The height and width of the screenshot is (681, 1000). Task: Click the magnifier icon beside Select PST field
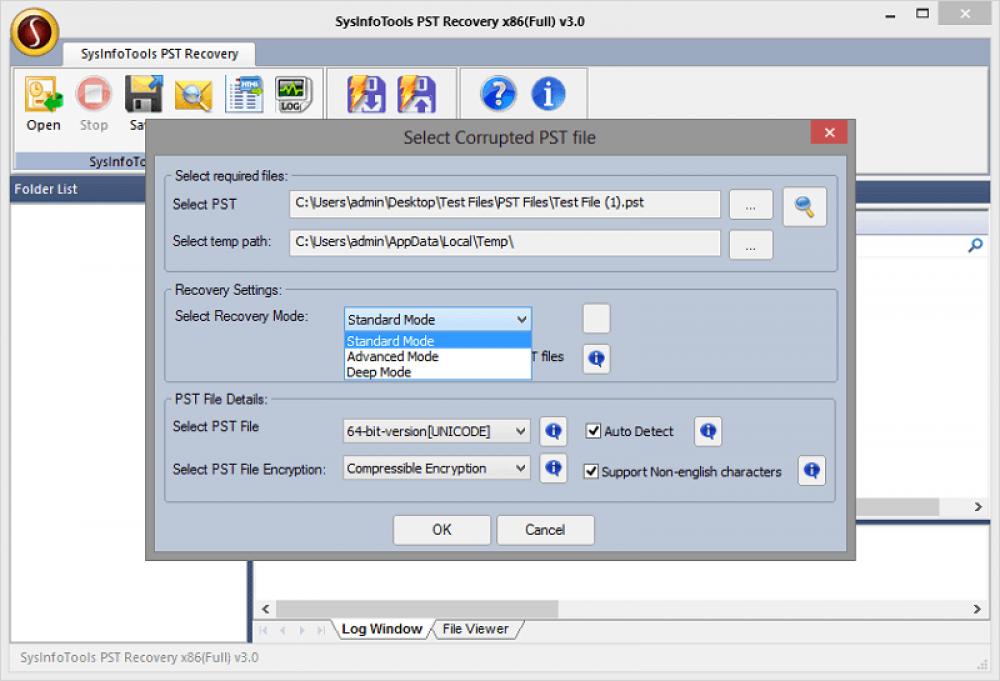pos(804,203)
